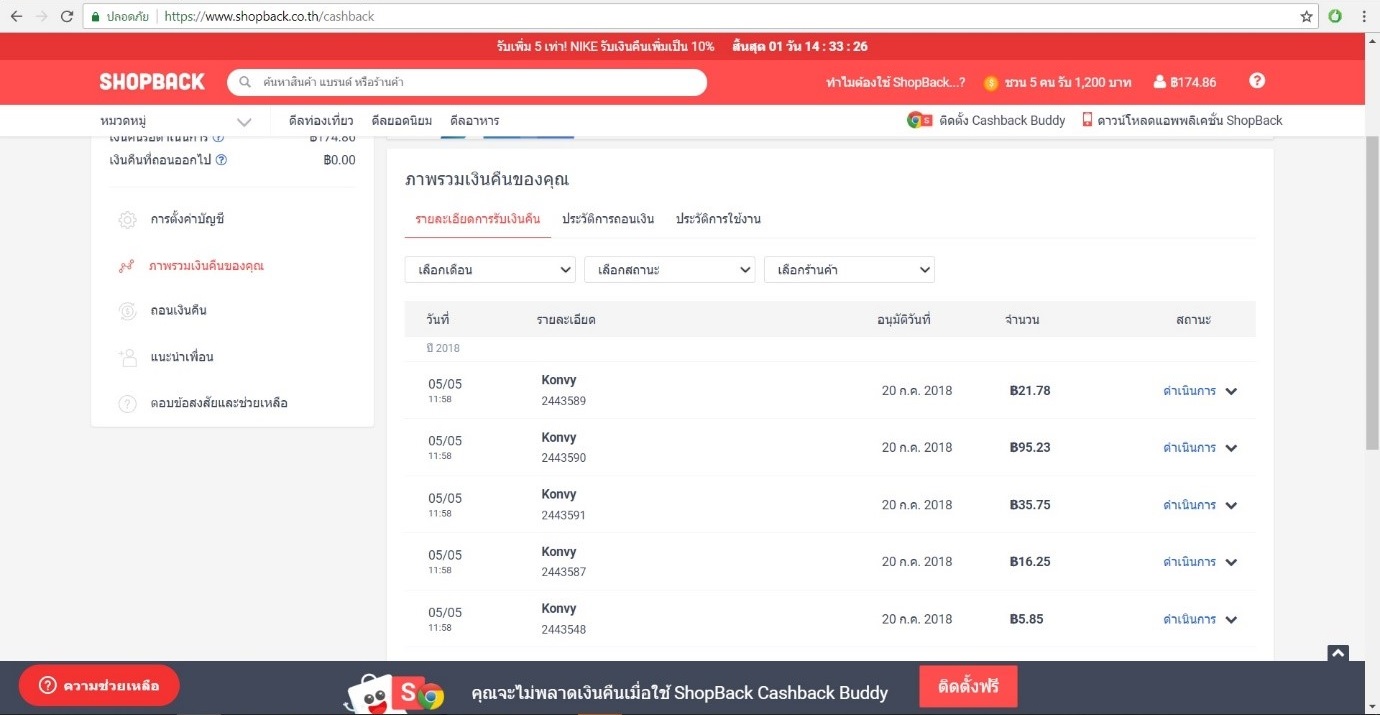
Task: Click the Konvy name on order 2443591
Action: coord(559,494)
